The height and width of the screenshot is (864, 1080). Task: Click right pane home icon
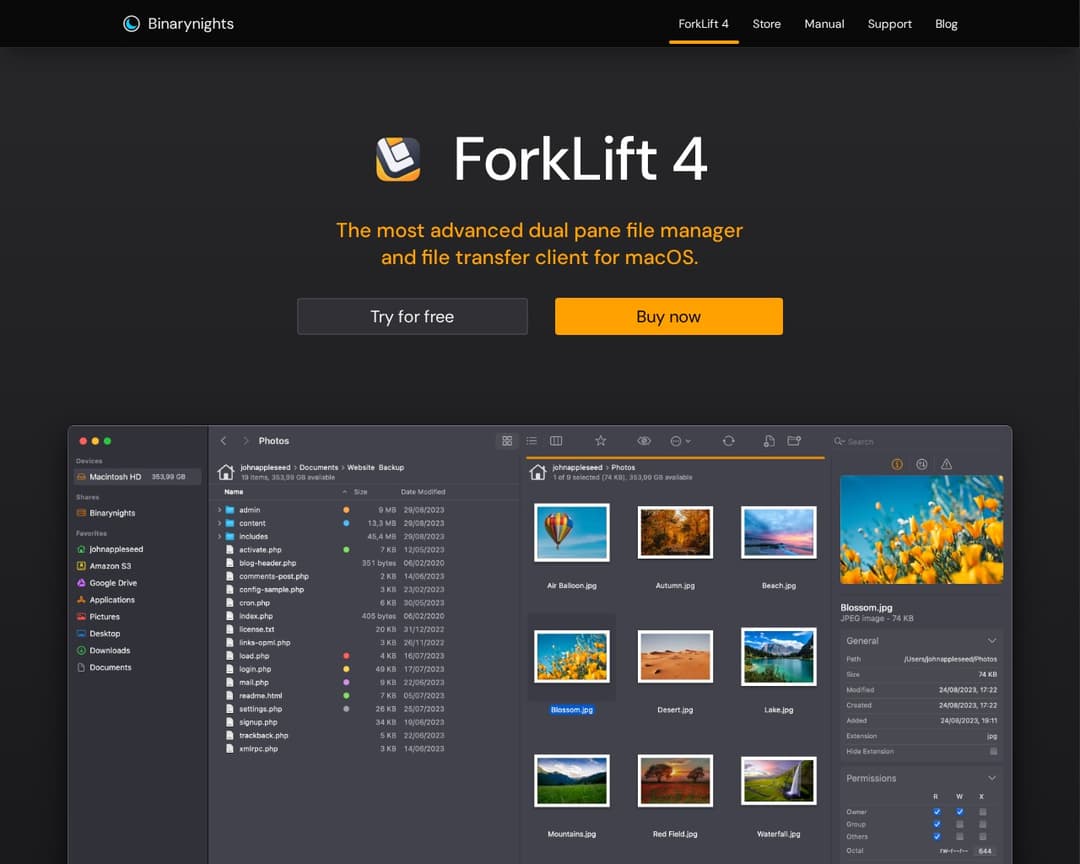[x=538, y=472]
